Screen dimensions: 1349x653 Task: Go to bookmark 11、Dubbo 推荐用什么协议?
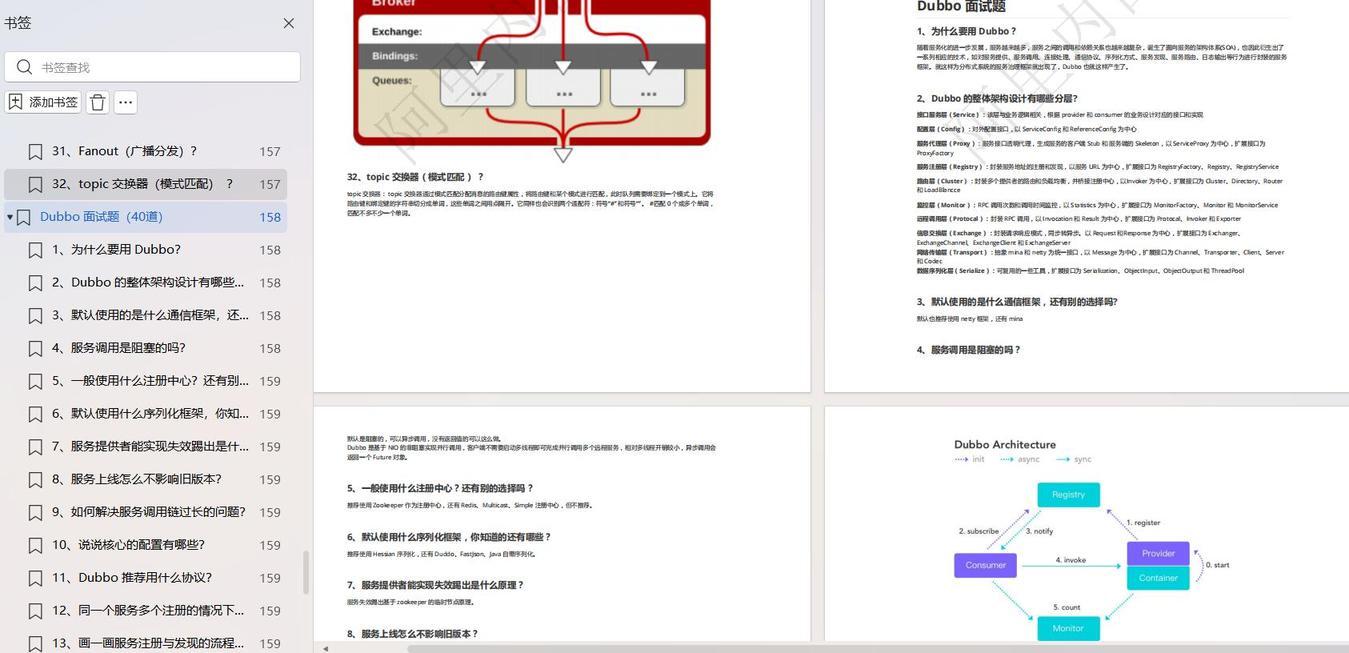(145, 578)
